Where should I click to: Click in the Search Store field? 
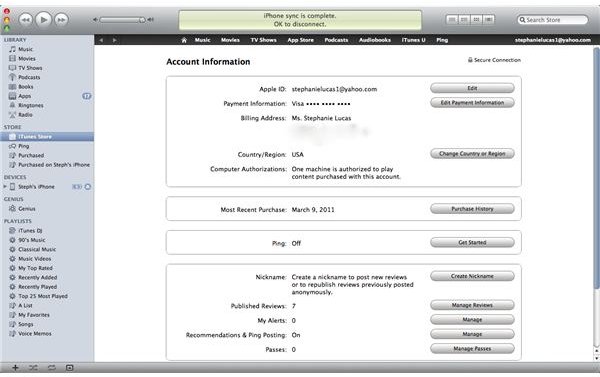(x=552, y=20)
